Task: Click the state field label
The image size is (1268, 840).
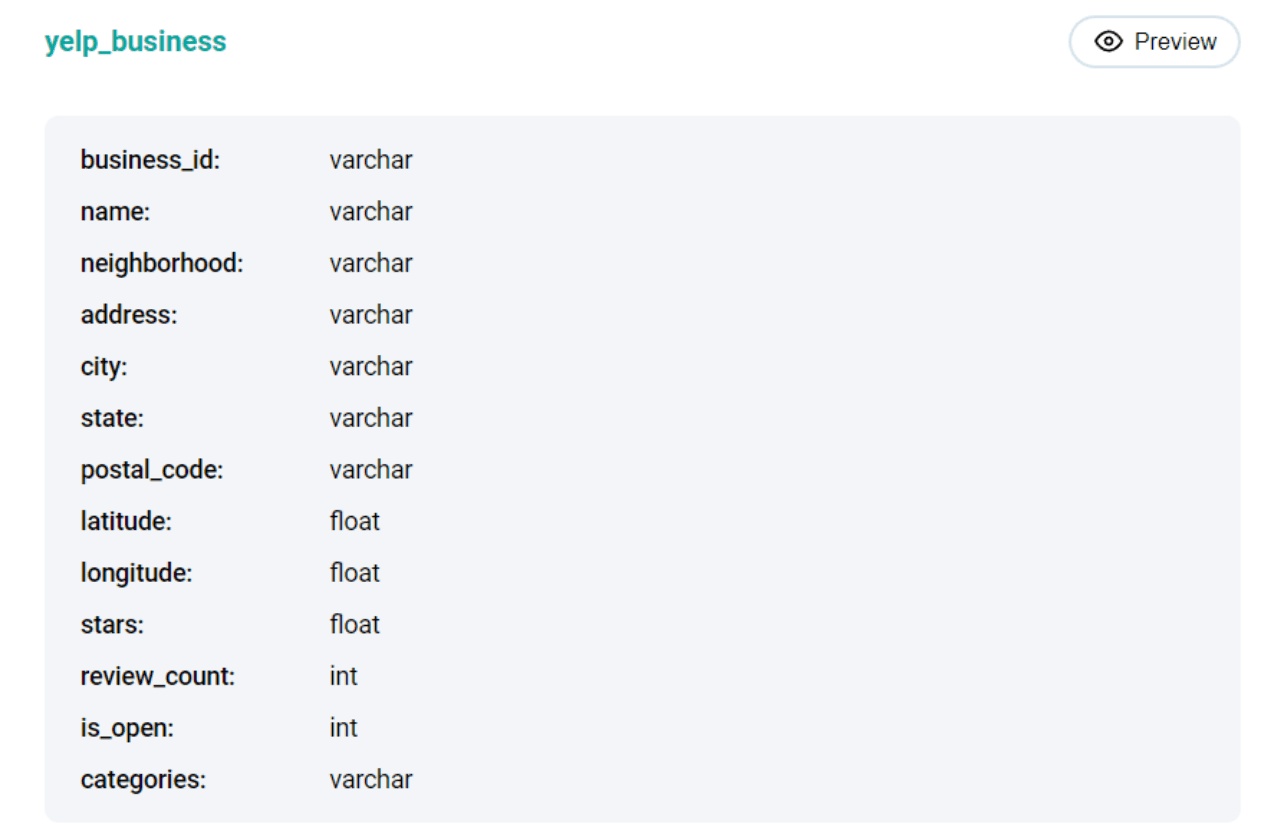Action: coord(111,418)
